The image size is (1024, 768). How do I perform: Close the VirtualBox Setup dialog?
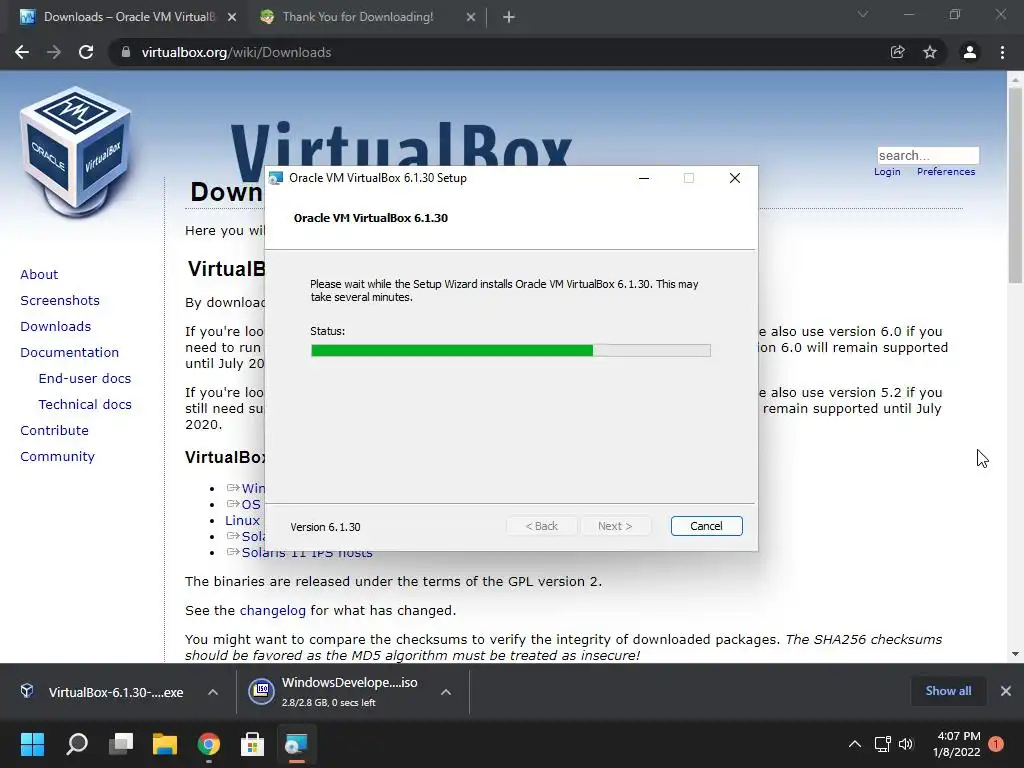(x=735, y=178)
